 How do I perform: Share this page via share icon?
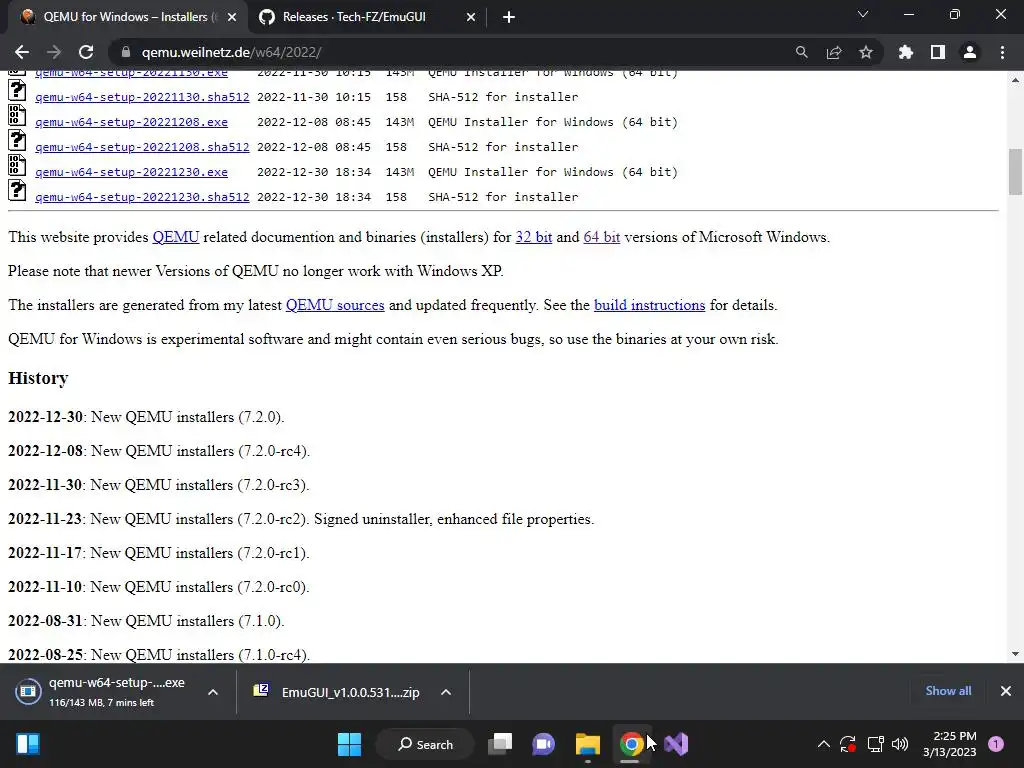tap(833, 52)
